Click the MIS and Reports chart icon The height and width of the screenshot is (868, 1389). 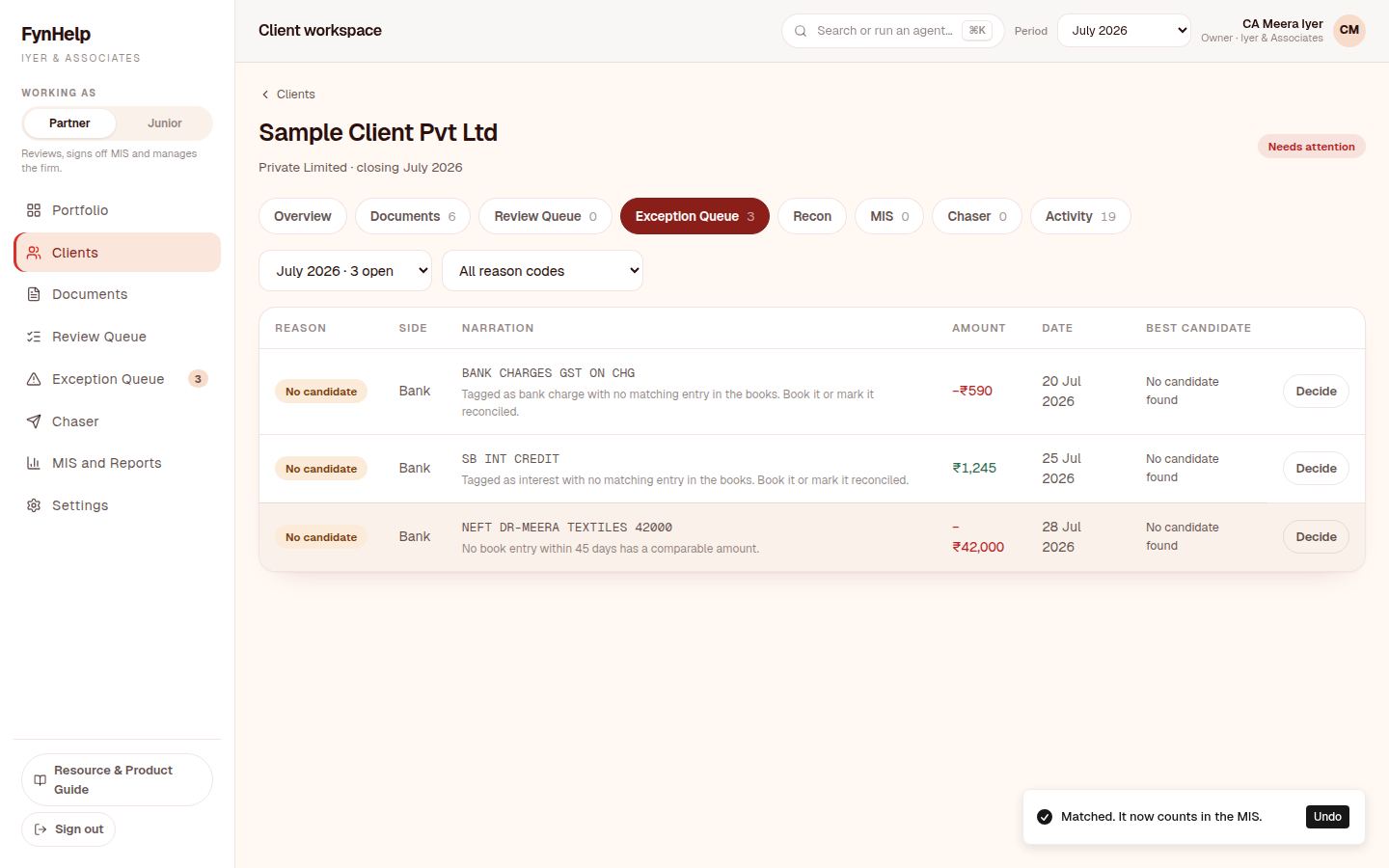coord(34,463)
